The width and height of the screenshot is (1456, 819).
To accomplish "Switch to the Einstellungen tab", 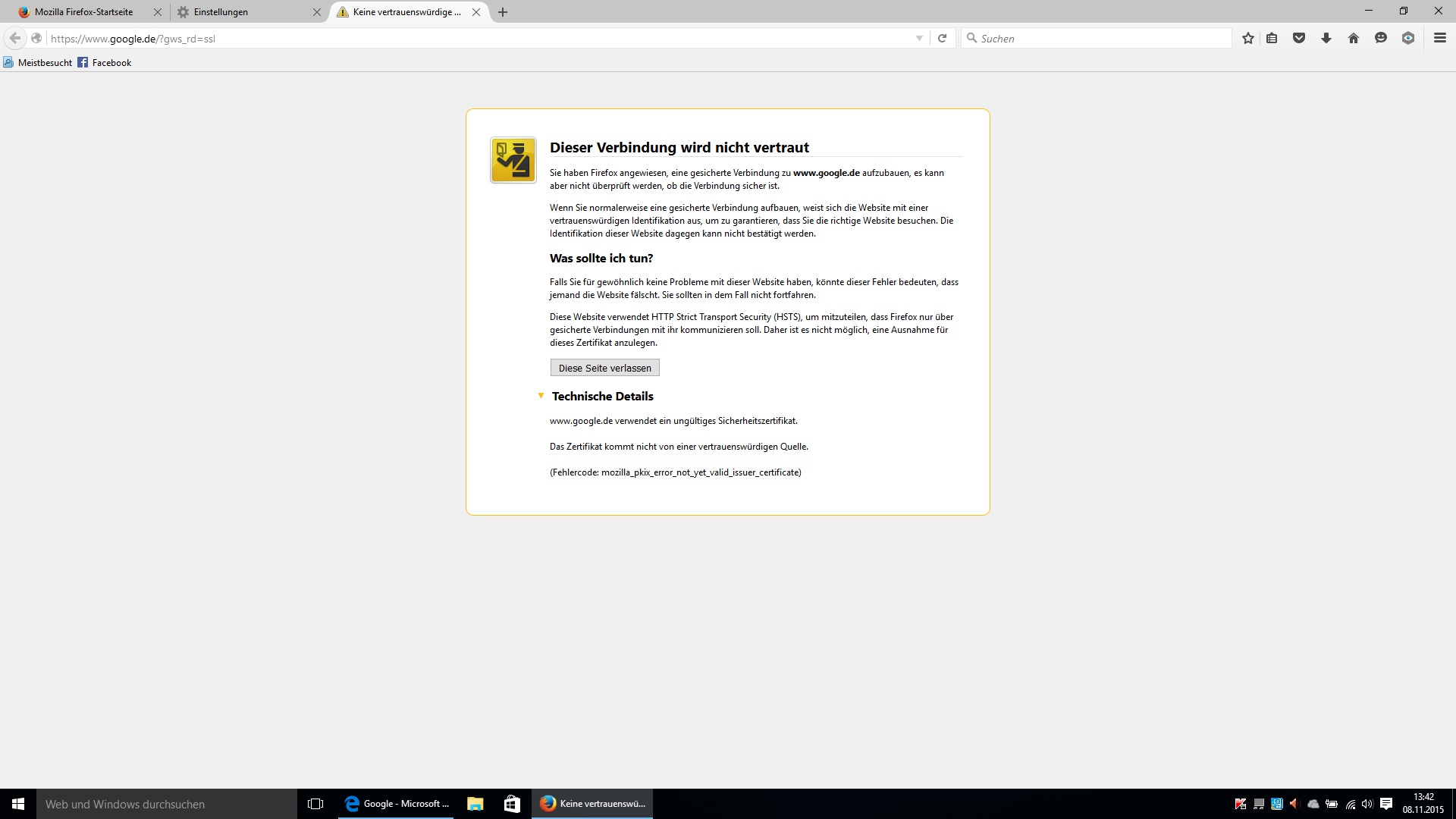I will coord(221,12).
